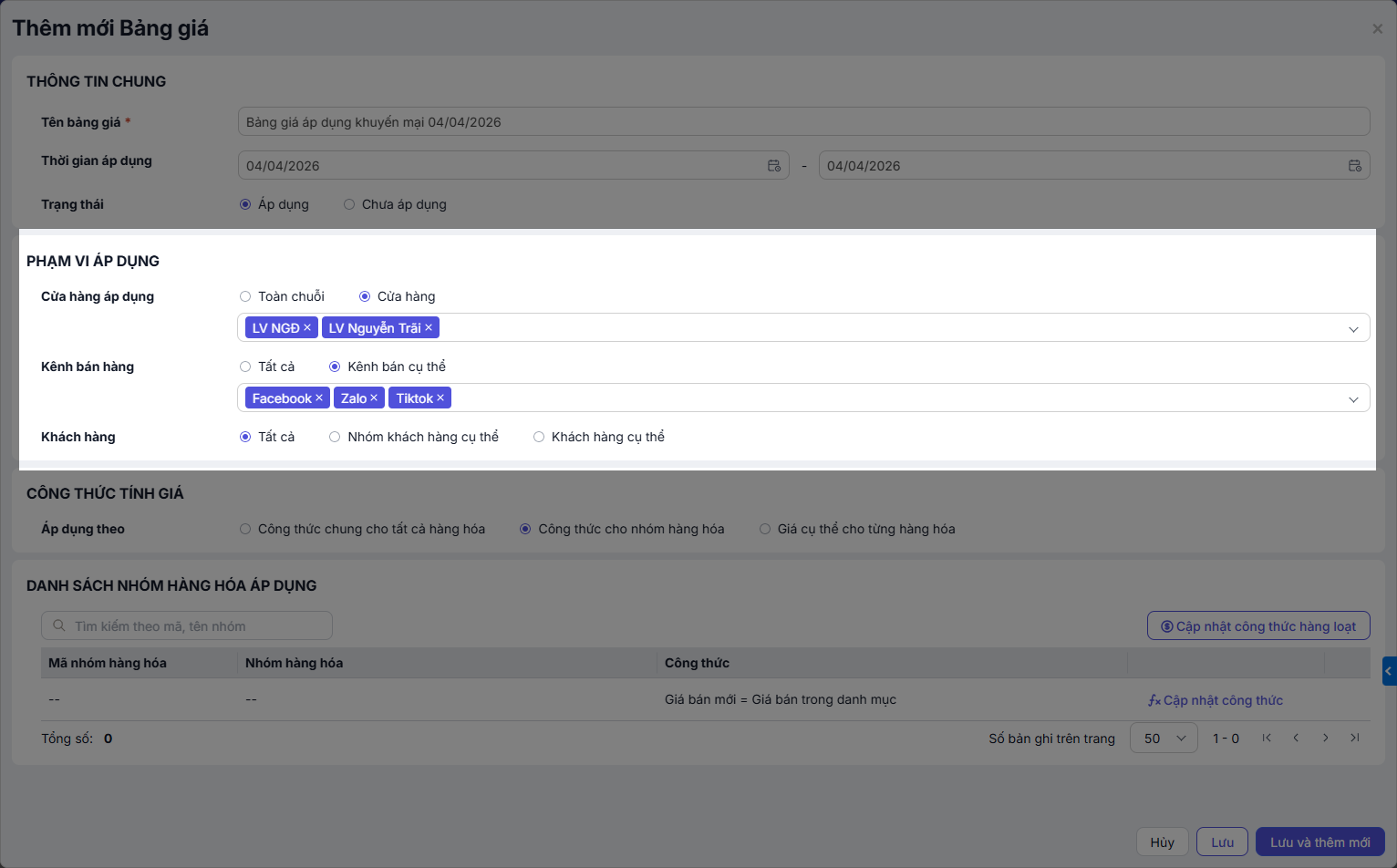The width and height of the screenshot is (1397, 868).
Task: Click the Lưu button
Action: 1222,842
